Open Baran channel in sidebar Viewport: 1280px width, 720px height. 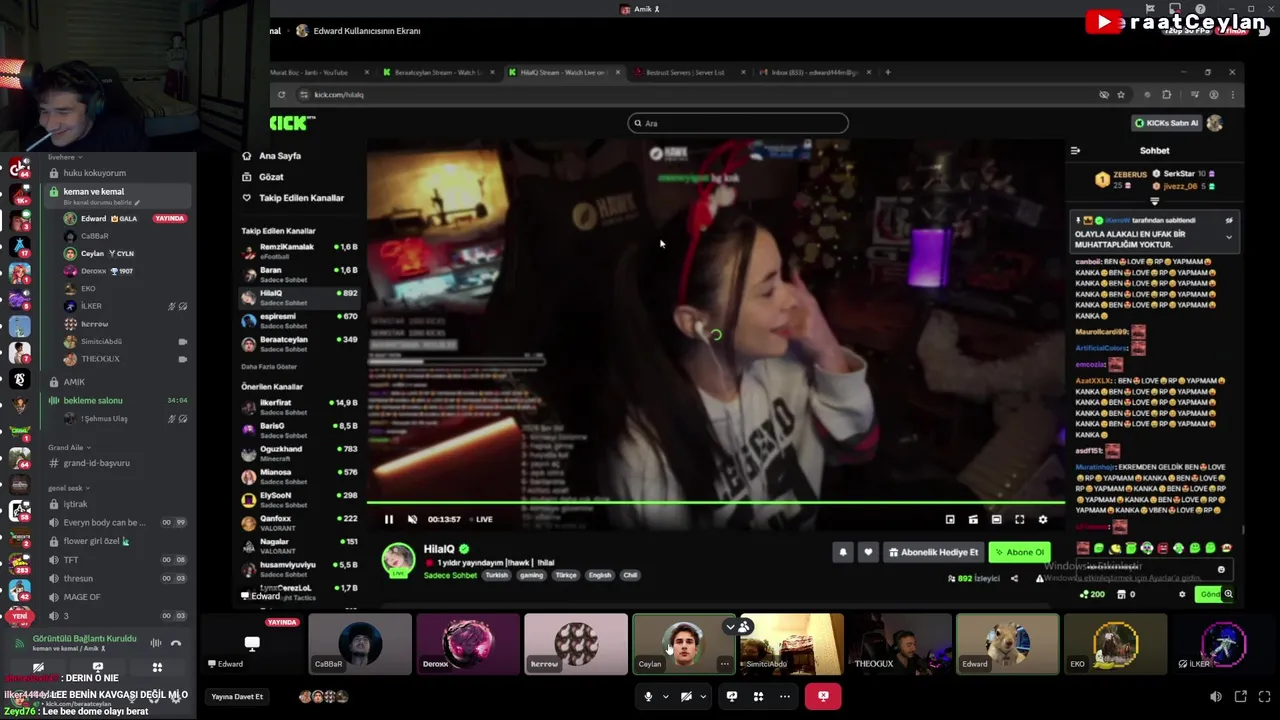299,273
